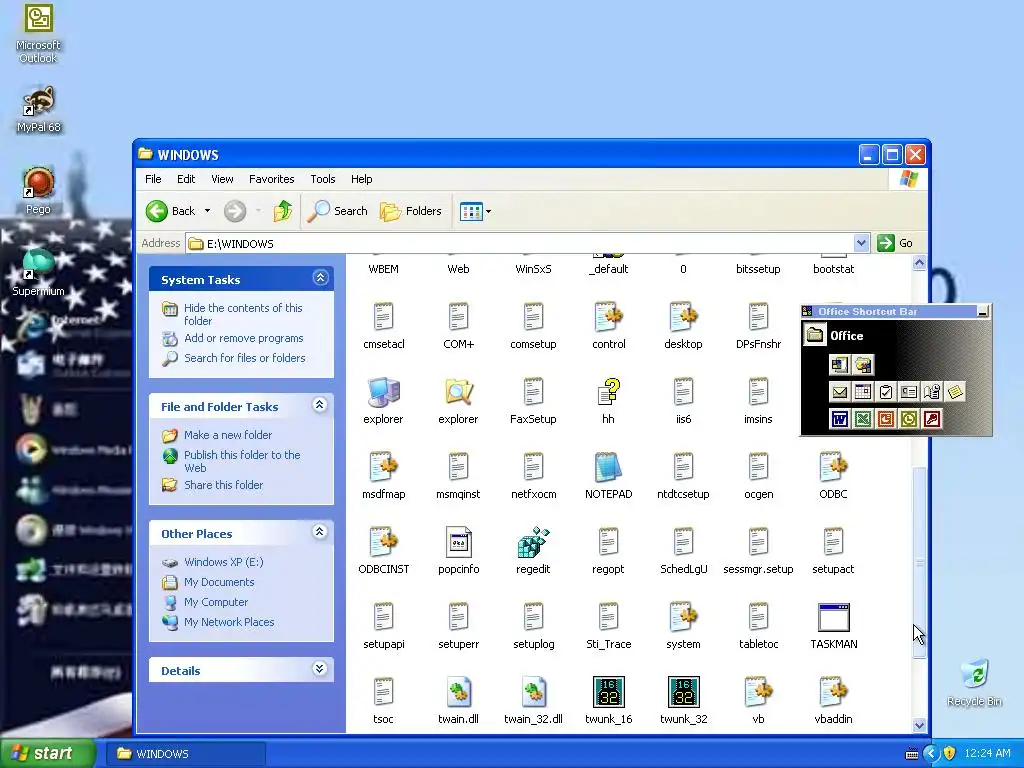Image resolution: width=1024 pixels, height=768 pixels.
Task: Open the Favorites menu
Action: (272, 179)
